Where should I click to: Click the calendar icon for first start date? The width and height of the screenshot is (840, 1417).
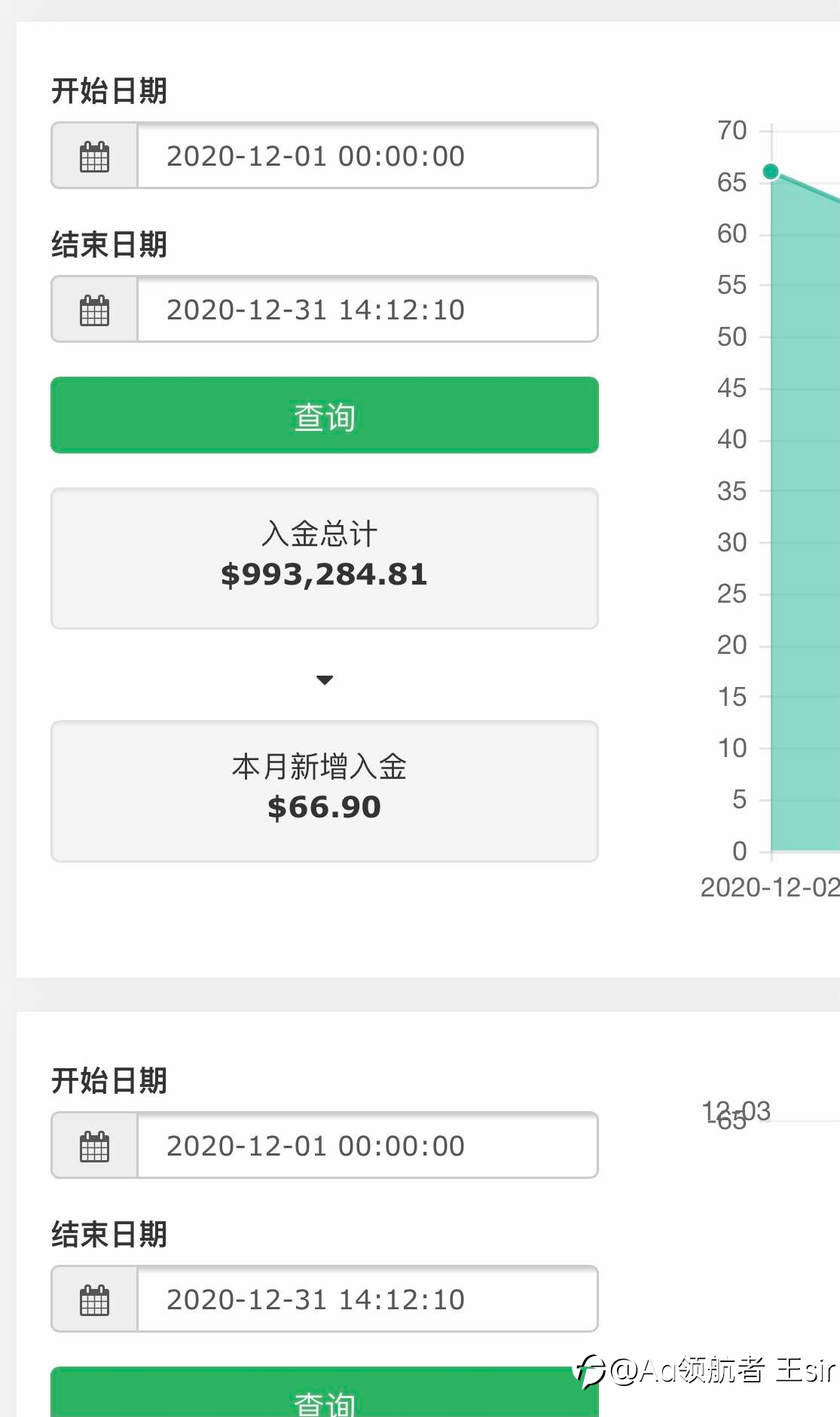pyautogui.click(x=95, y=156)
